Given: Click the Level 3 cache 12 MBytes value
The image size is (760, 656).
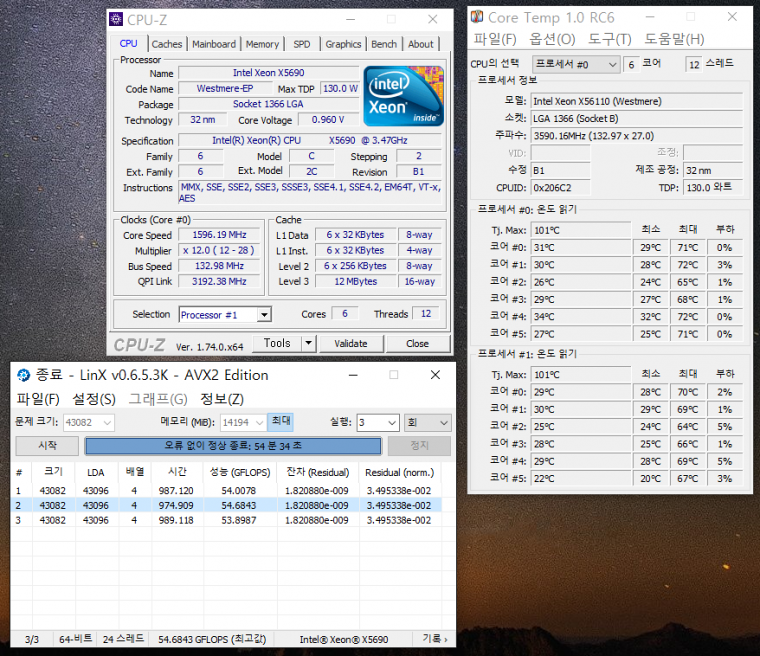Looking at the screenshot, I should 356,281.
